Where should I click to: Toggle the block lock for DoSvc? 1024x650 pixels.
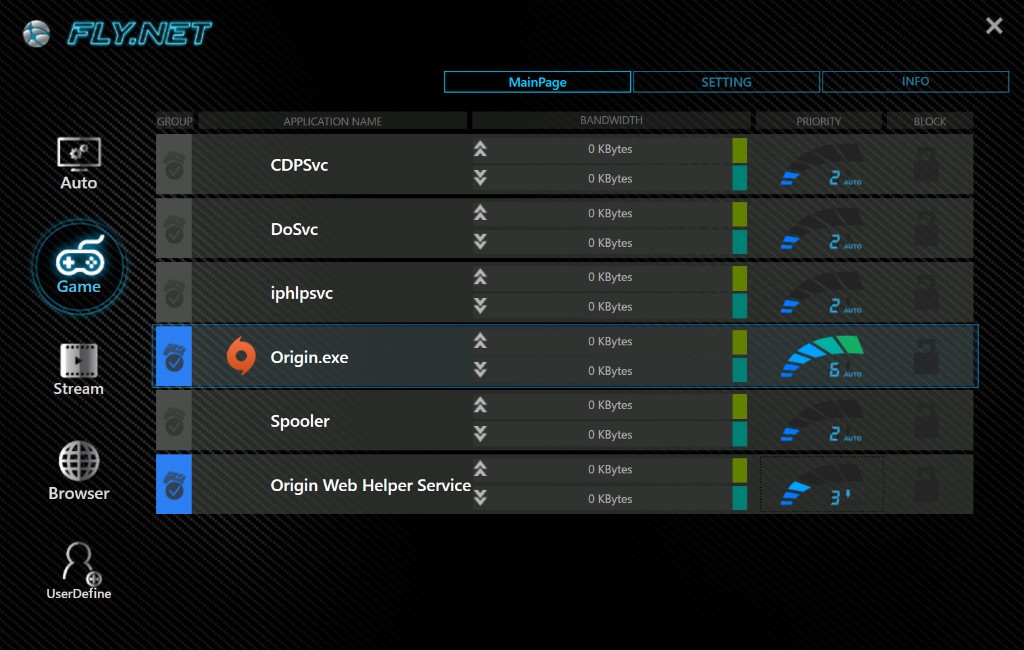click(925, 228)
